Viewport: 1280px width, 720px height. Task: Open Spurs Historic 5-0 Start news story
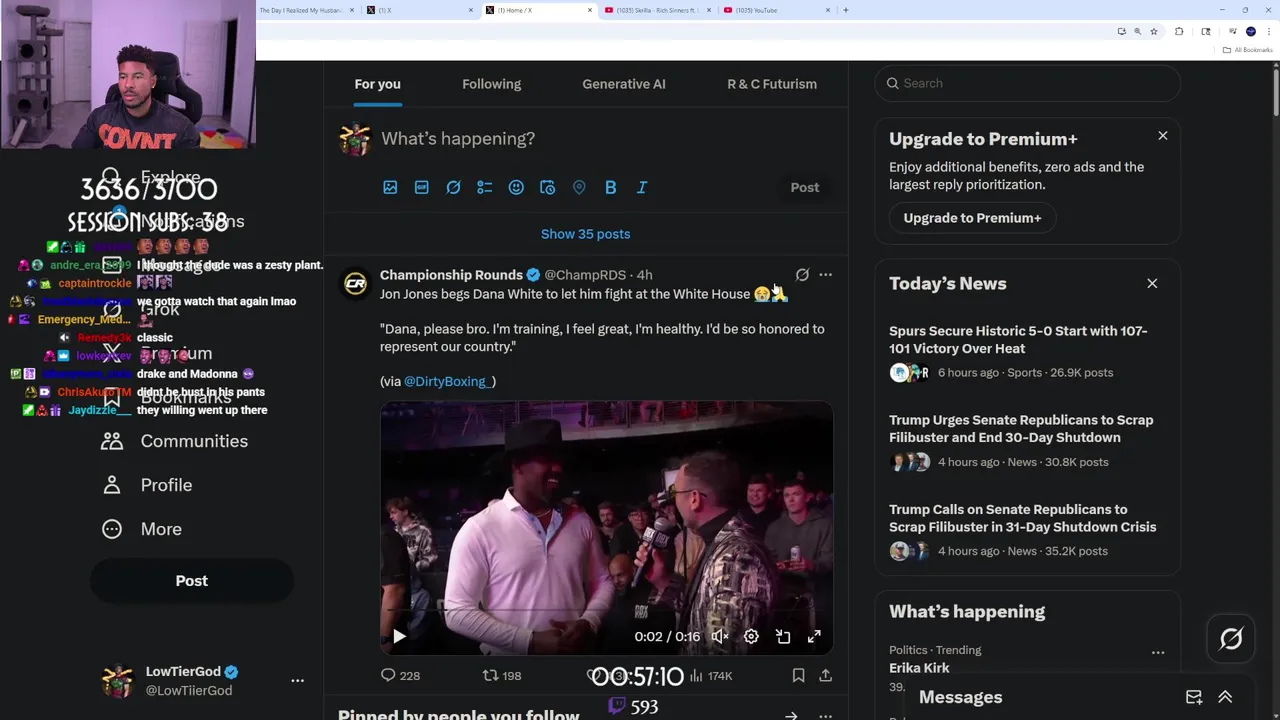pos(1027,351)
